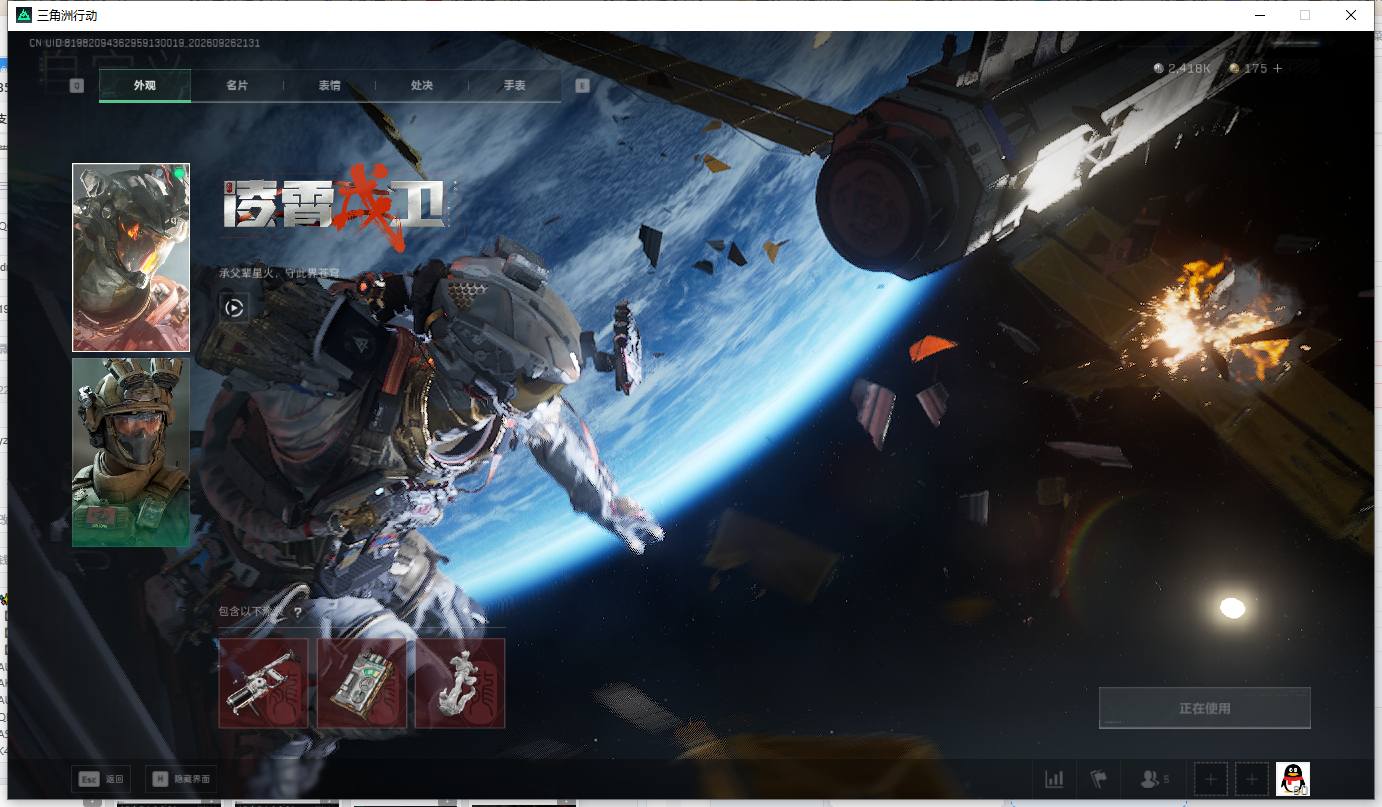The height and width of the screenshot is (807, 1382).
Task: Click the 三角洲行动 title bar app icon
Action: pyautogui.click(x=24, y=15)
